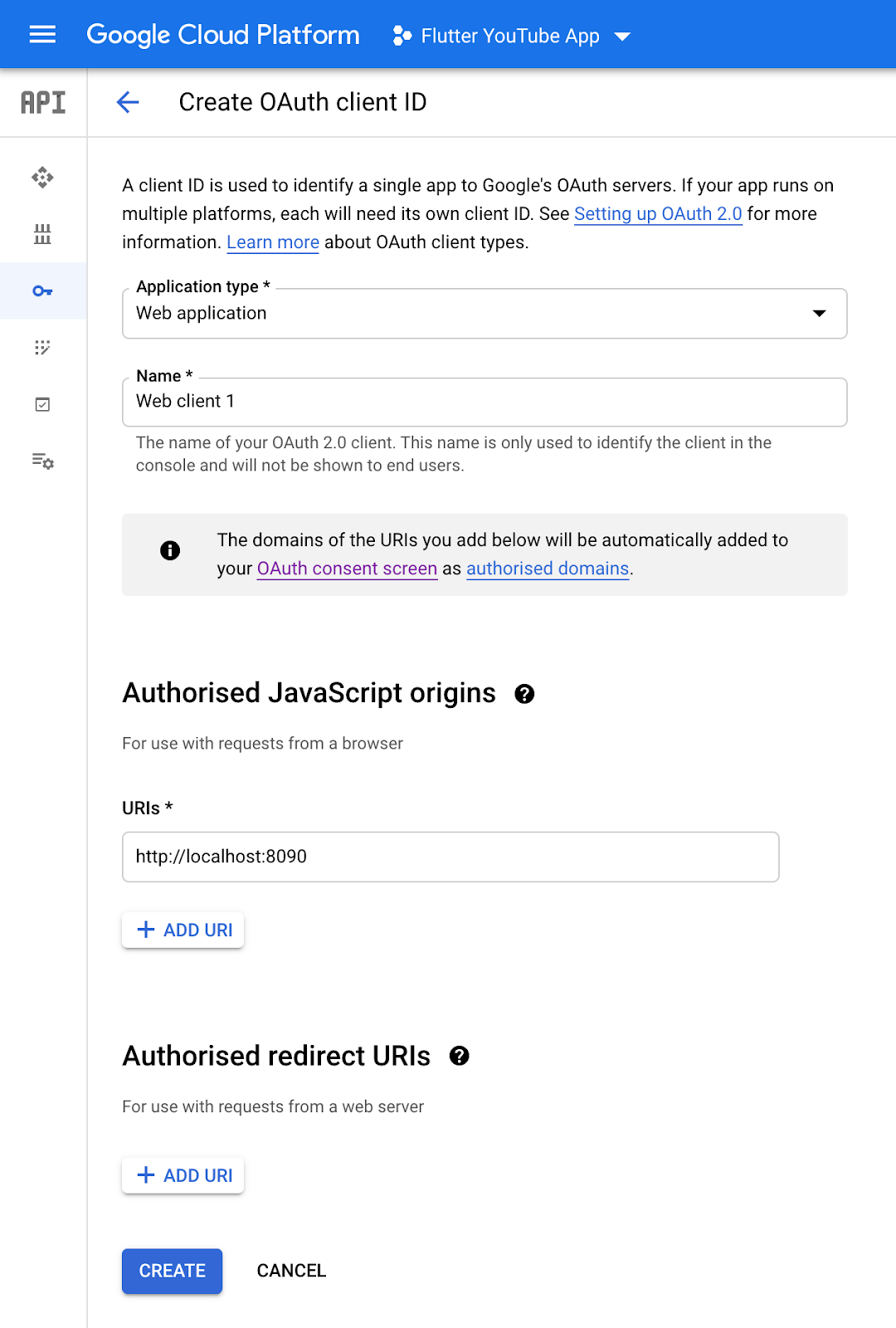Open the Page usage agreements icon
Viewport: 896px width, 1328px height.
[x=42, y=461]
